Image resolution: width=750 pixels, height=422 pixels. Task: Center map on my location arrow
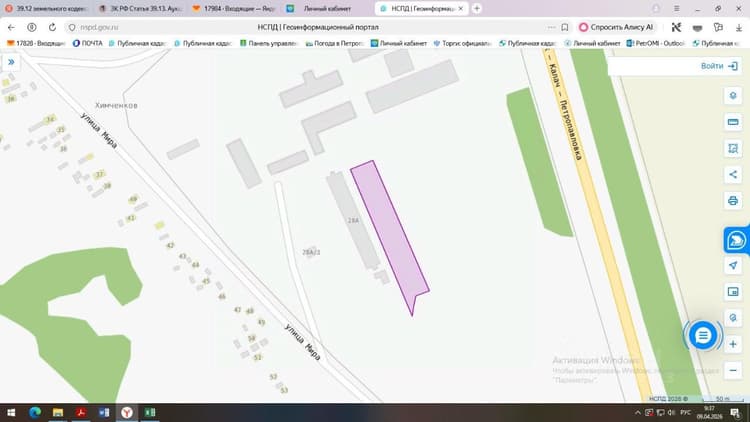tap(733, 266)
